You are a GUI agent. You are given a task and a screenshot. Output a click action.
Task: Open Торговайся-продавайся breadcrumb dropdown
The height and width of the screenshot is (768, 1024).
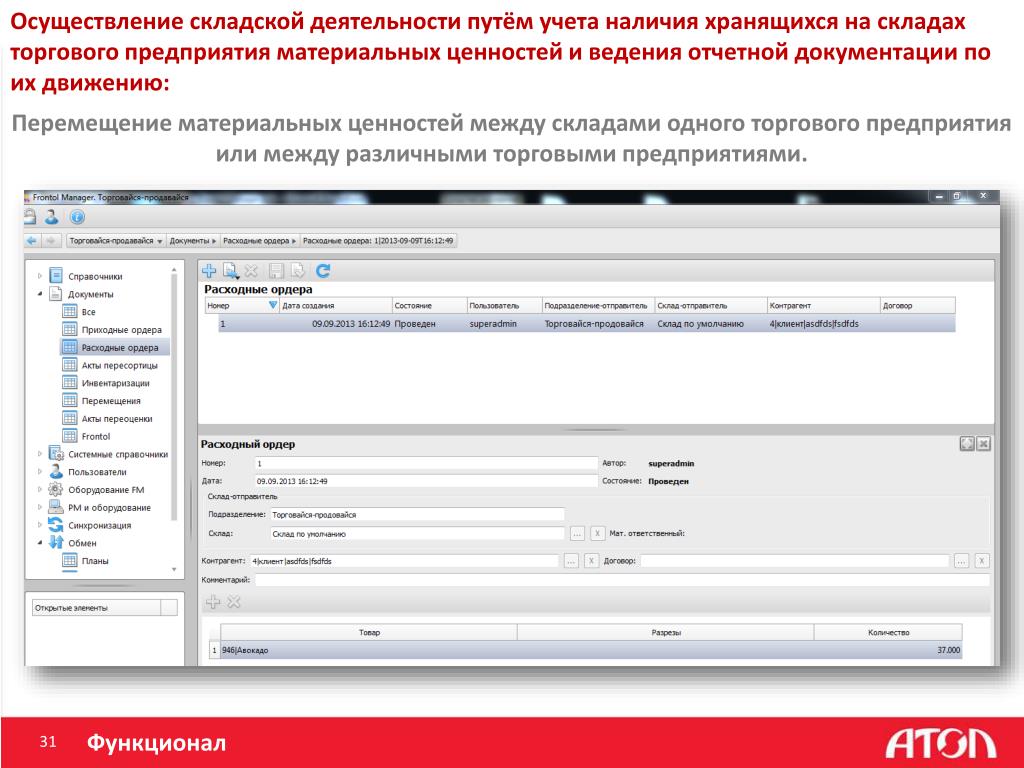click(x=116, y=240)
